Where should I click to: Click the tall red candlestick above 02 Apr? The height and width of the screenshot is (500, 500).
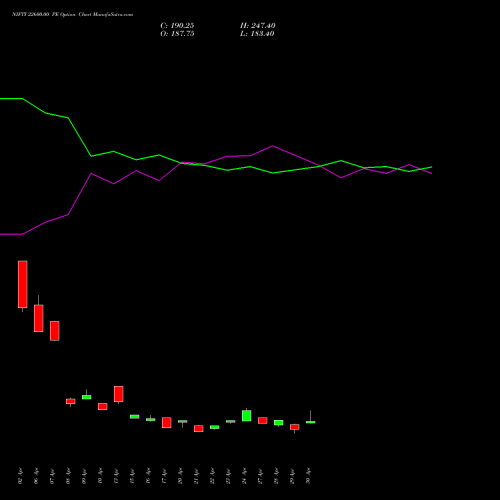coord(23,284)
